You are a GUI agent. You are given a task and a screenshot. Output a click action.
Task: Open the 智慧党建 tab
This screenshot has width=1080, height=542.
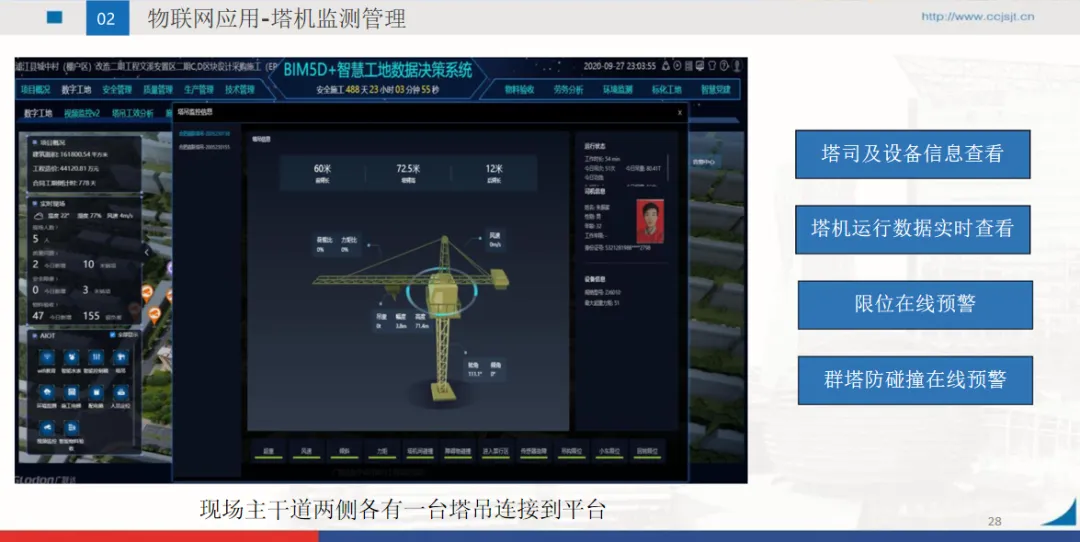(715, 90)
